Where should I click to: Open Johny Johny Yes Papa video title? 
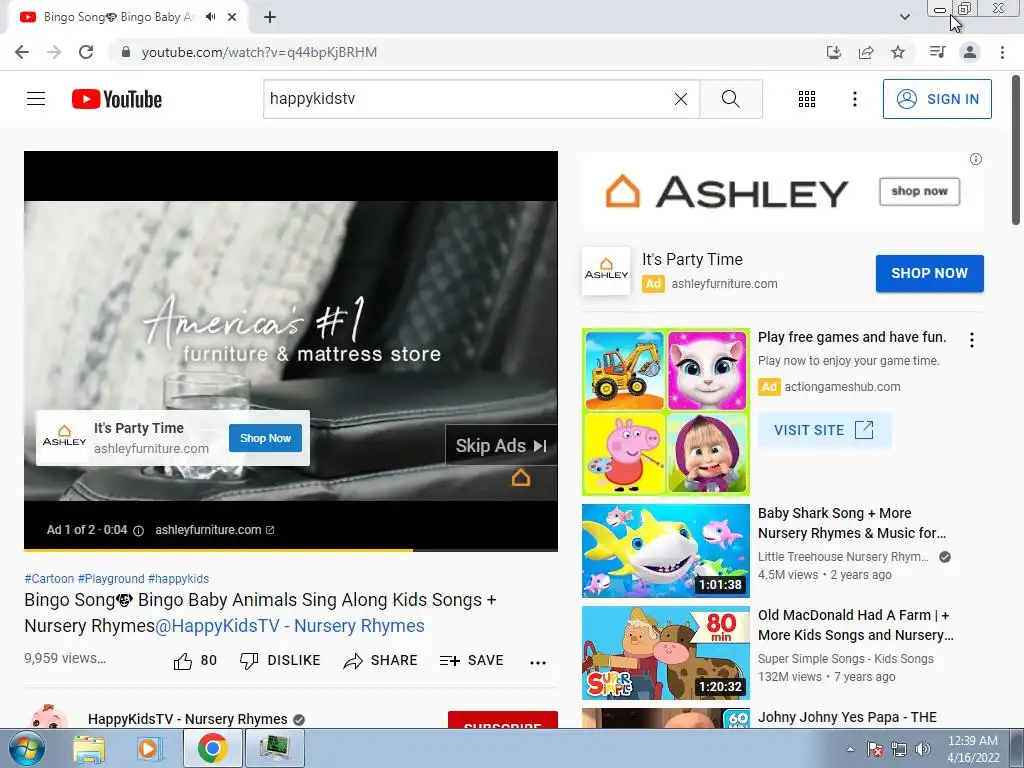[847, 717]
